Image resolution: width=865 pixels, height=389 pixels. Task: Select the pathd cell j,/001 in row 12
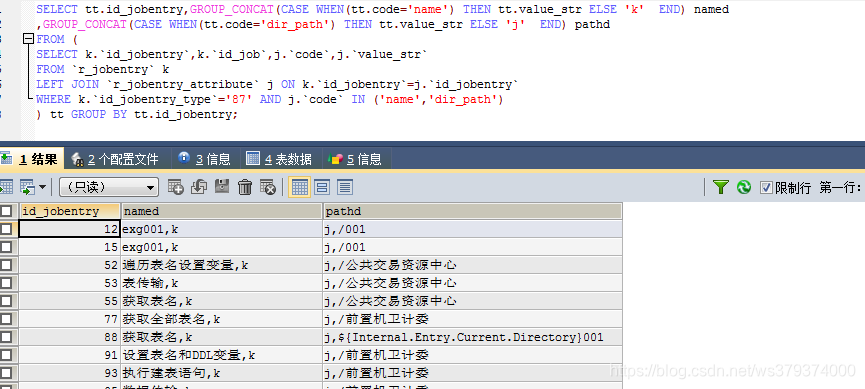[473, 229]
